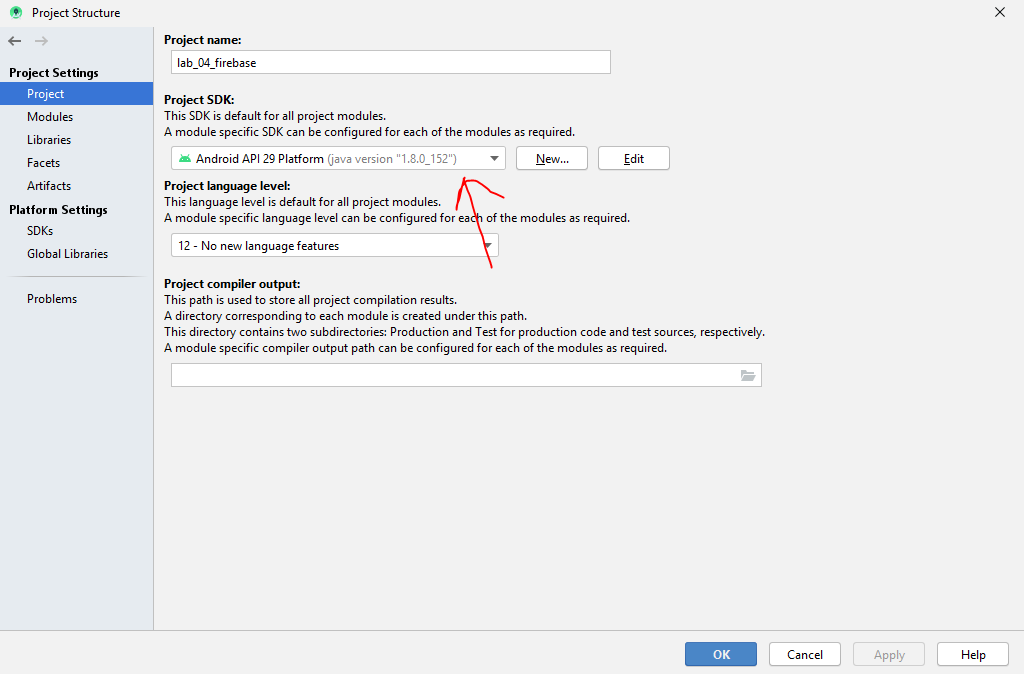The image size is (1024, 674).
Task: Select Project in the settings sidebar
Action: [x=76, y=93]
